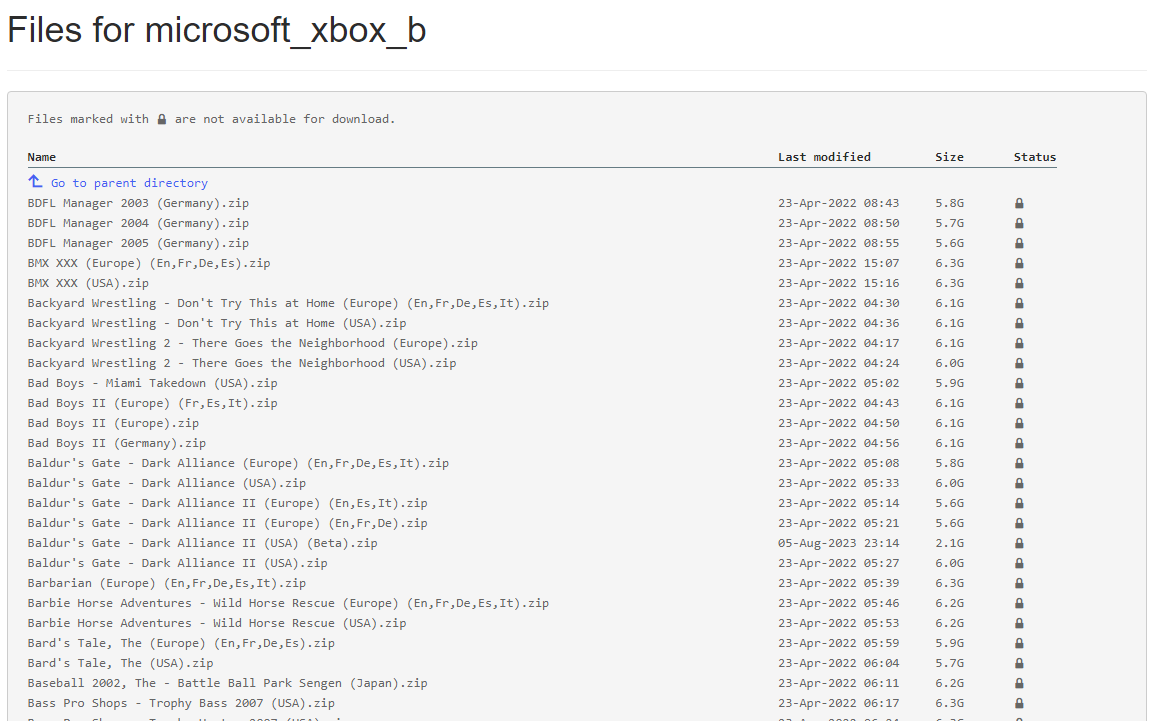Select Baldur's Gate Dark Alliance II (En,Fr,De) name
This screenshot has height=721, width=1150.
click(228, 523)
